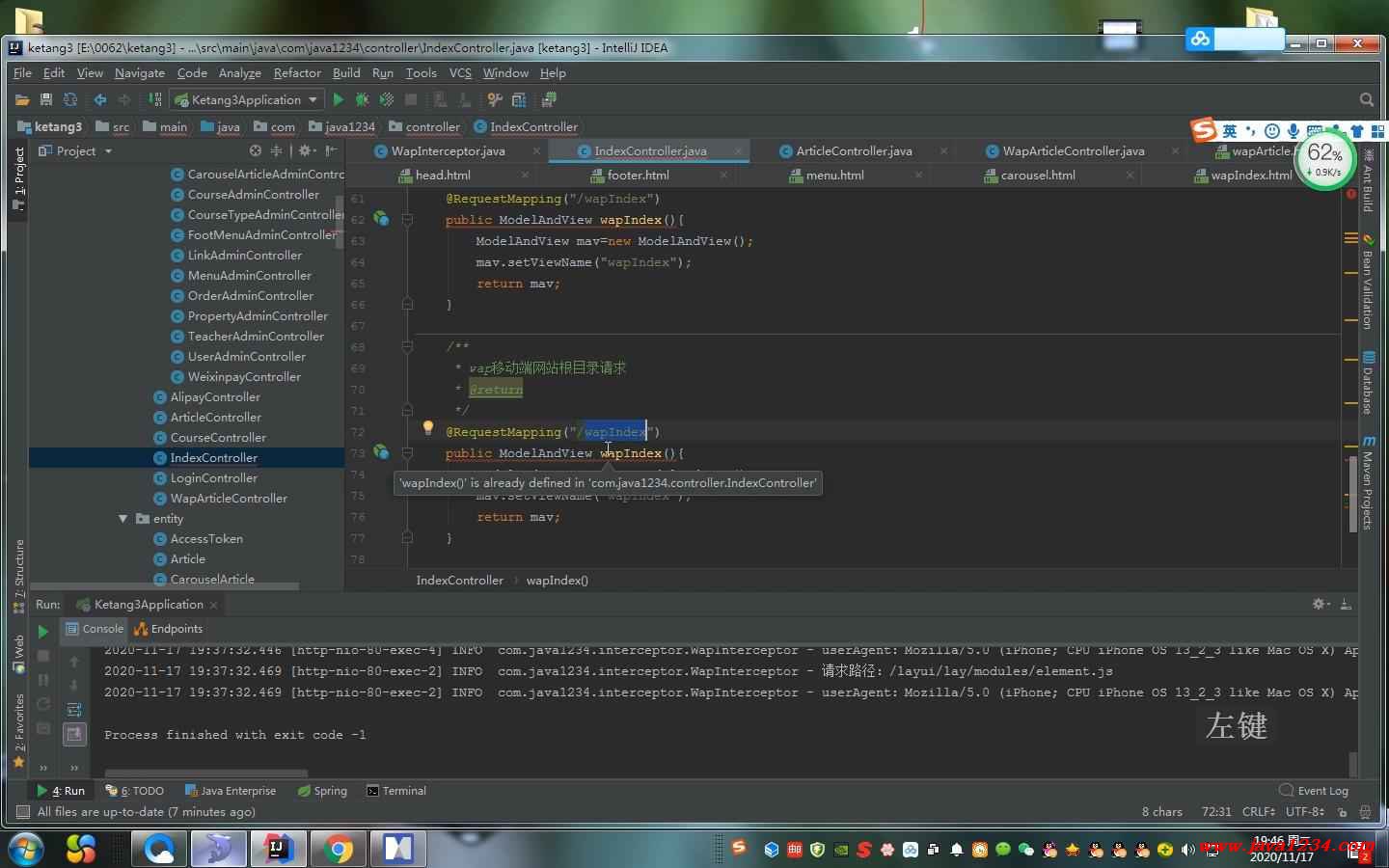Collapse the entity folder in tree
The image size is (1389, 868).
click(123, 519)
